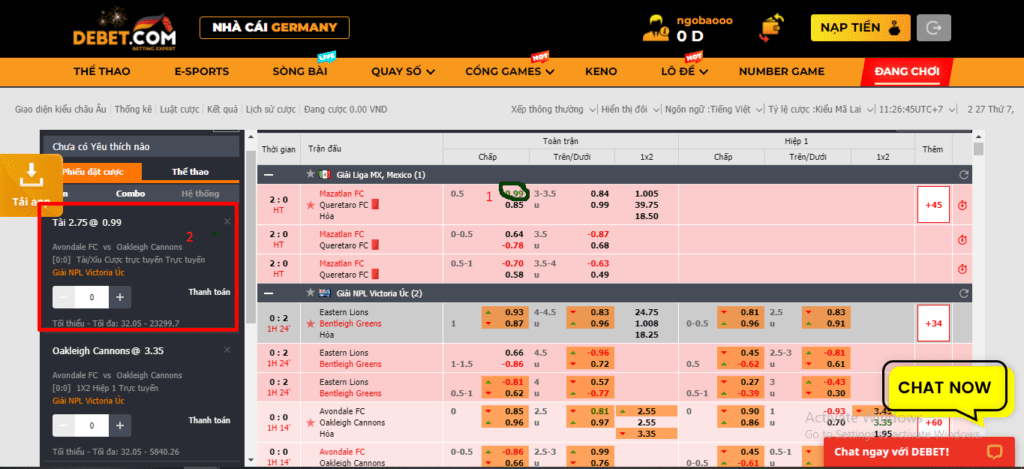Open the Lịch sử cược link
This screenshot has width=1024, height=469.
[x=270, y=109]
